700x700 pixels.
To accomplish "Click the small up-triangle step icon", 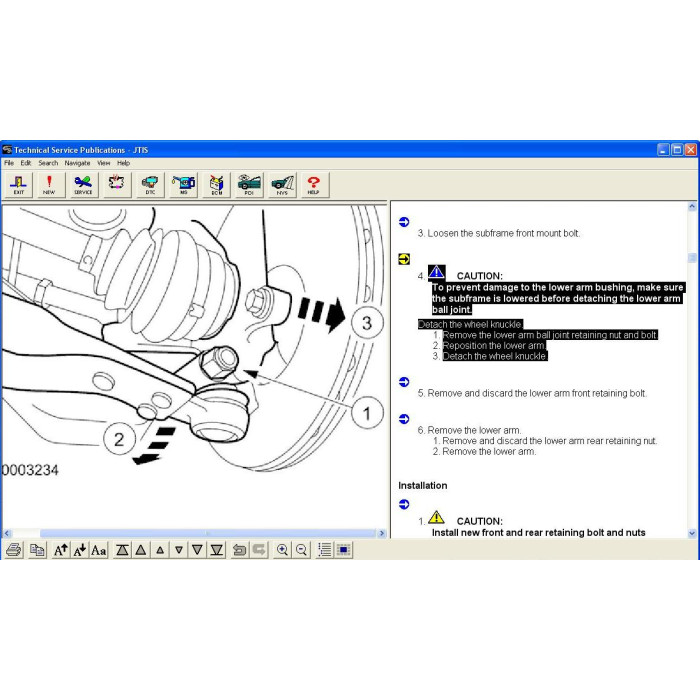I will tap(160, 550).
